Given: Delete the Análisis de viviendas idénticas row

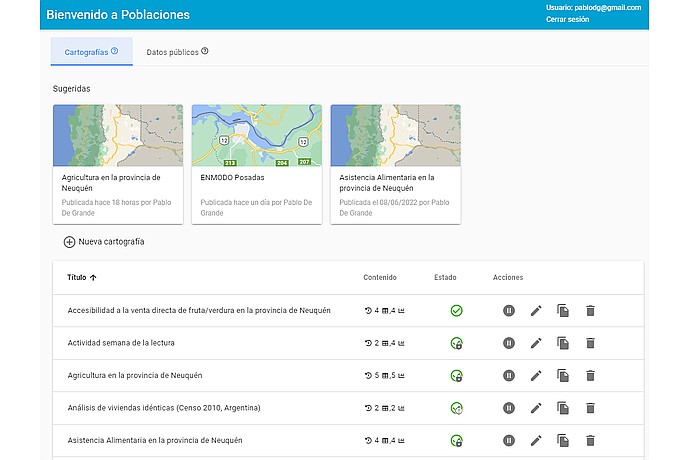Looking at the screenshot, I should [591, 408].
